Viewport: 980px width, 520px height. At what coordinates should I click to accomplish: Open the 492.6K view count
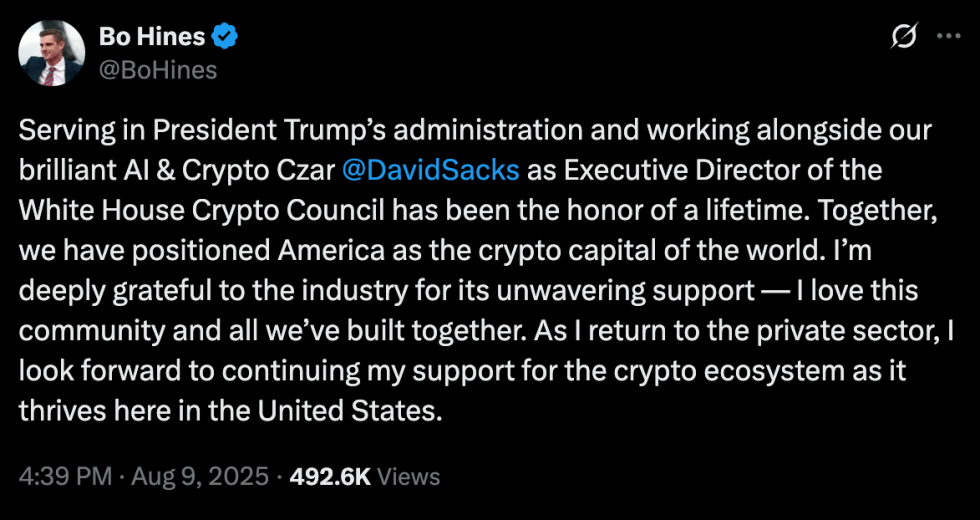point(331,477)
